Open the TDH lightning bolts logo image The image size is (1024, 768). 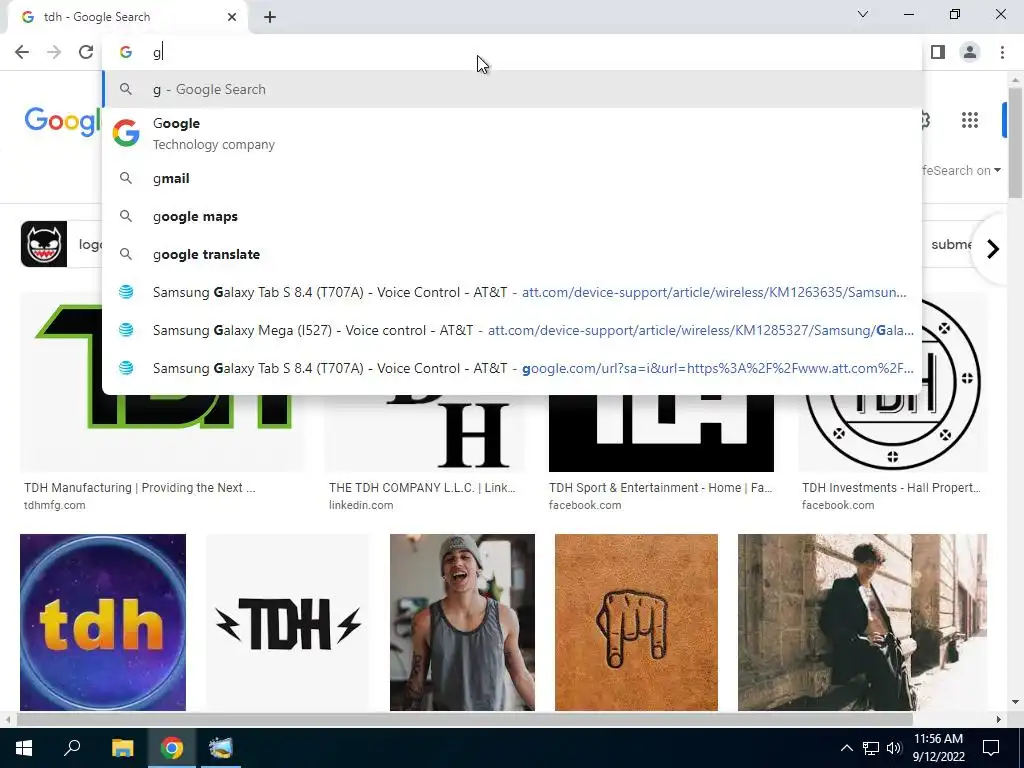[288, 622]
